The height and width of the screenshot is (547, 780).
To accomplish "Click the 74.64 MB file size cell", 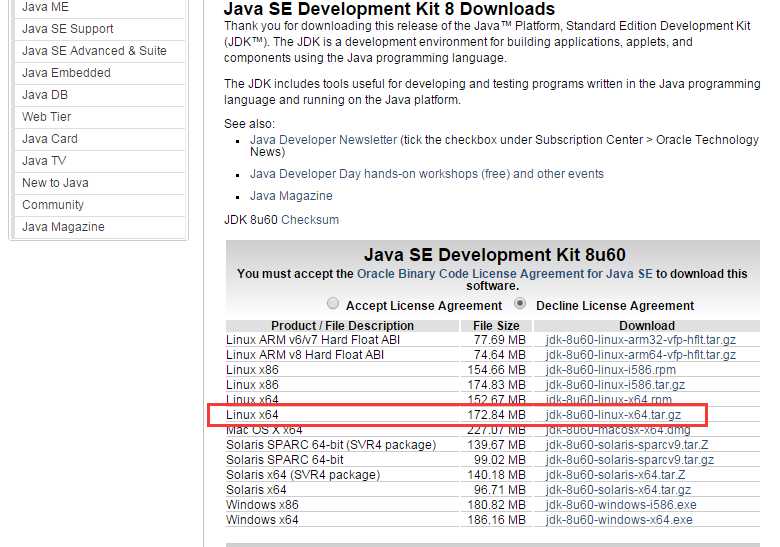I will [x=499, y=355].
